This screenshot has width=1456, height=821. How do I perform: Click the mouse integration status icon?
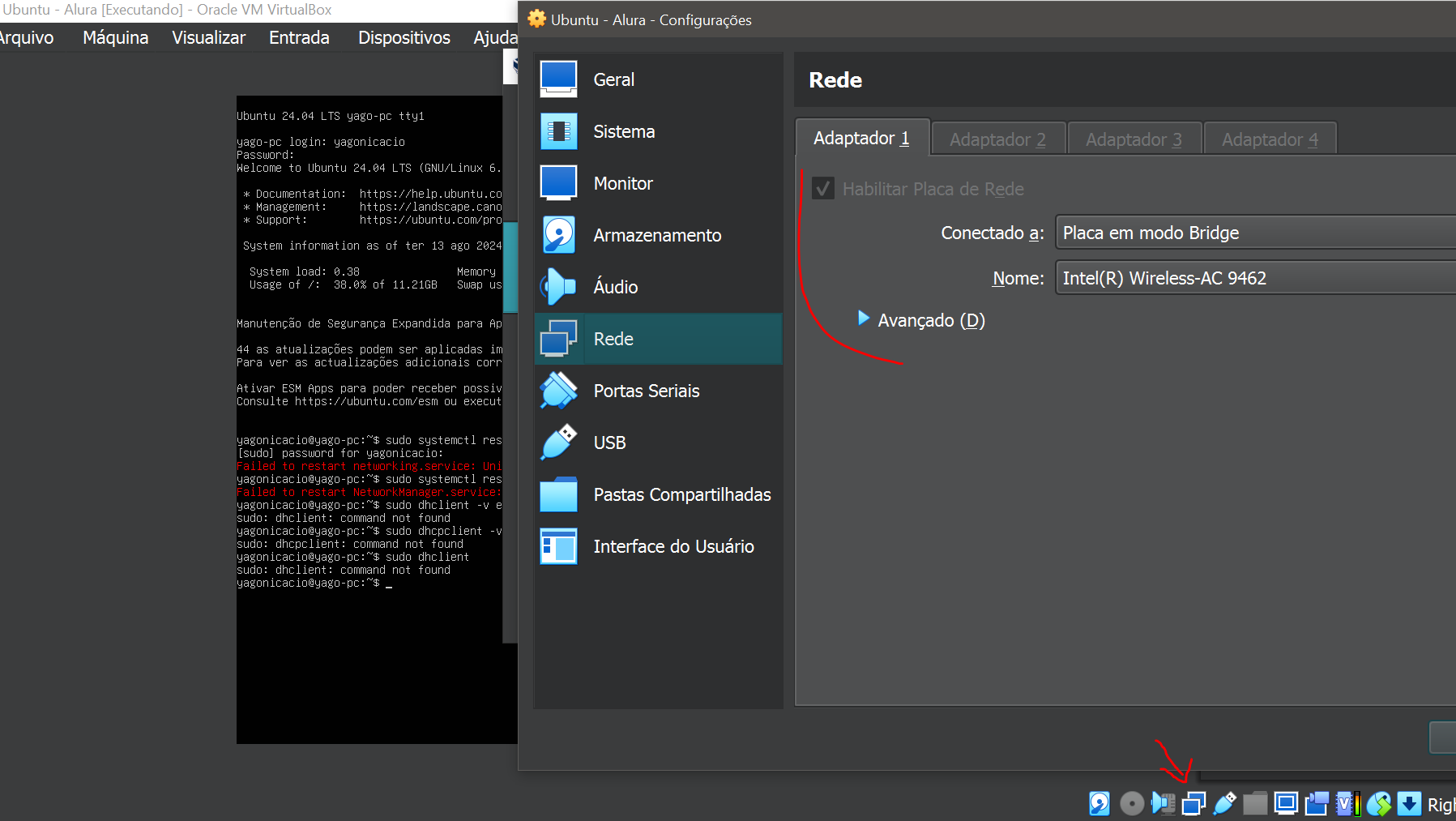(x=1378, y=803)
